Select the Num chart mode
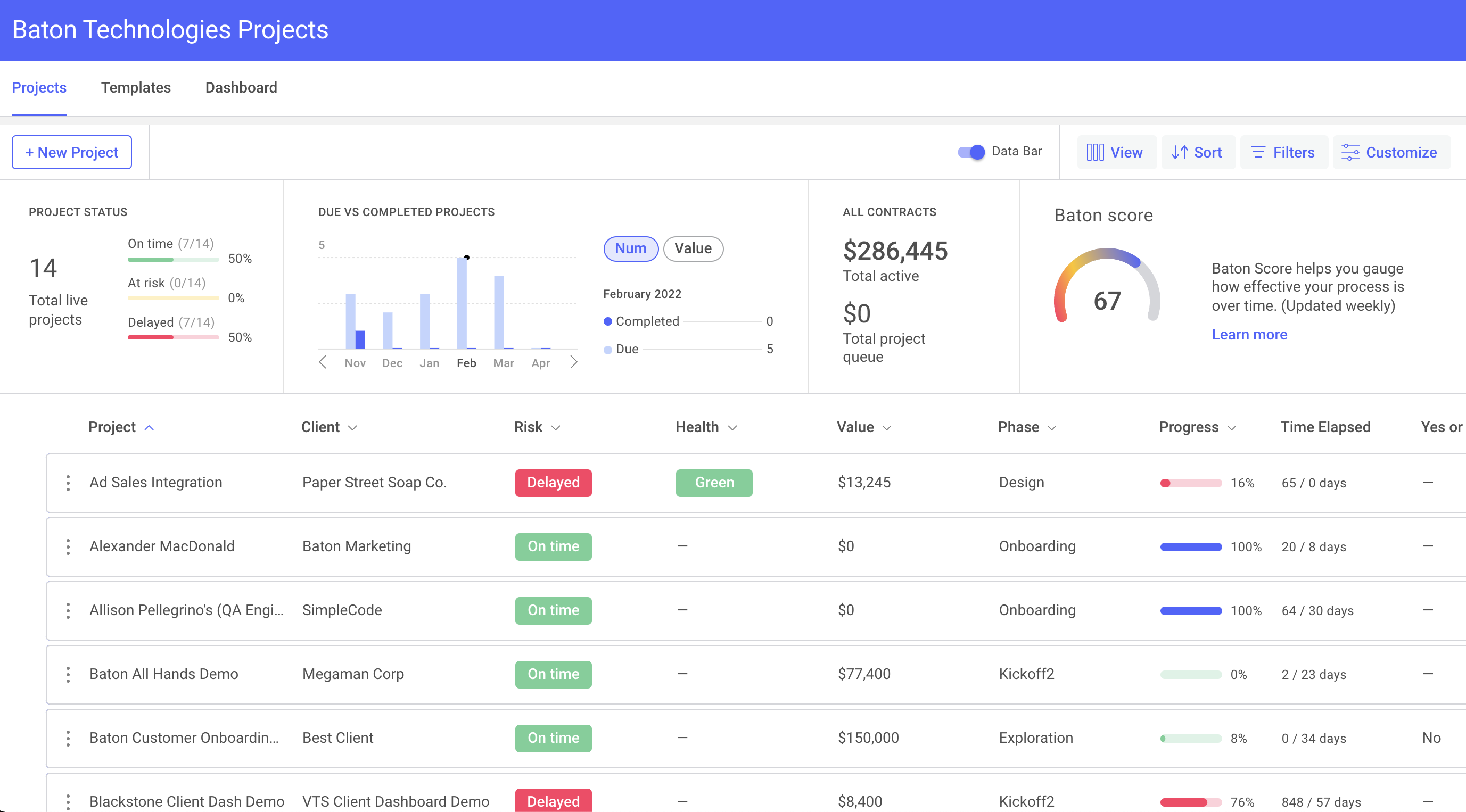1466x812 pixels. click(631, 248)
